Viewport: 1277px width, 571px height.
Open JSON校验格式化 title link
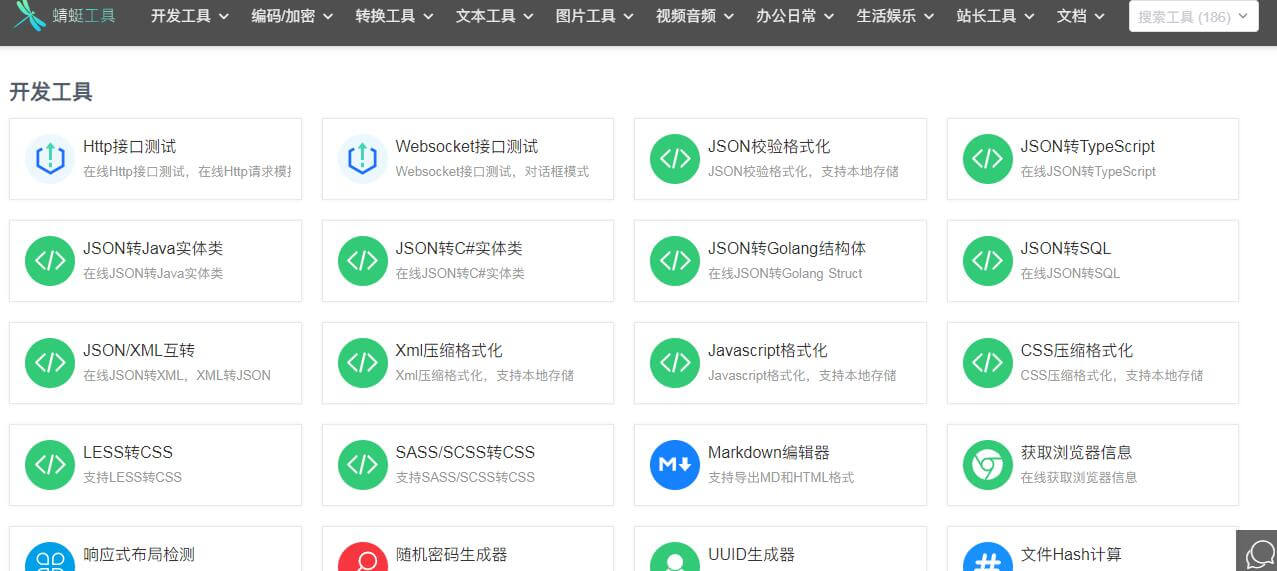click(x=769, y=146)
